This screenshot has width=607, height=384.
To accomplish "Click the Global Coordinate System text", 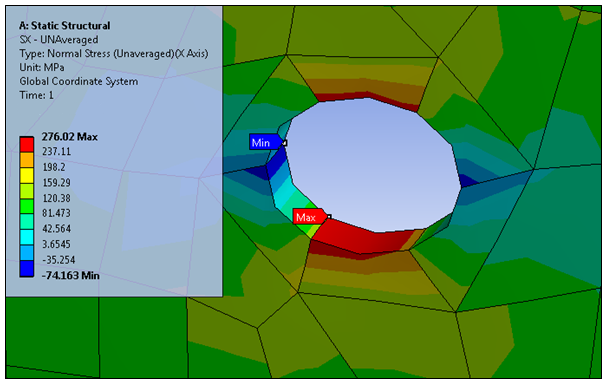I will point(79,81).
